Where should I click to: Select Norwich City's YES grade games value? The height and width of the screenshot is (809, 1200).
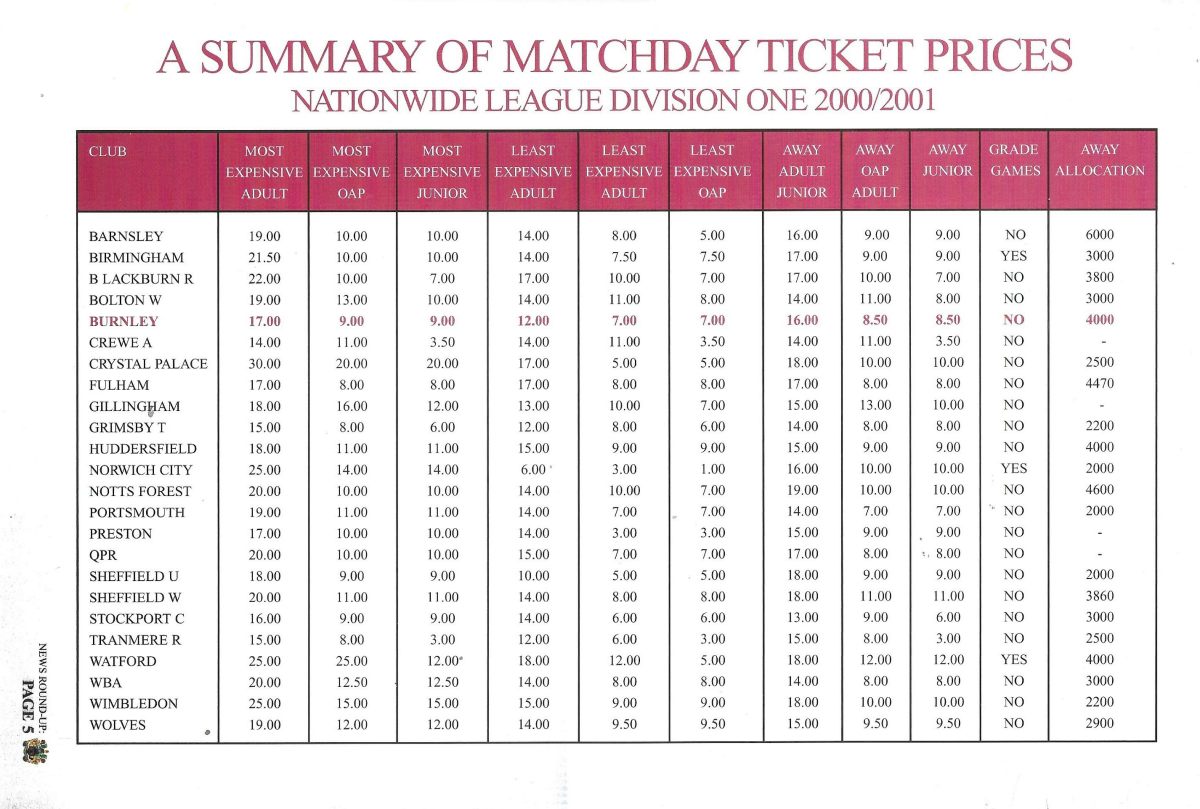click(1014, 470)
